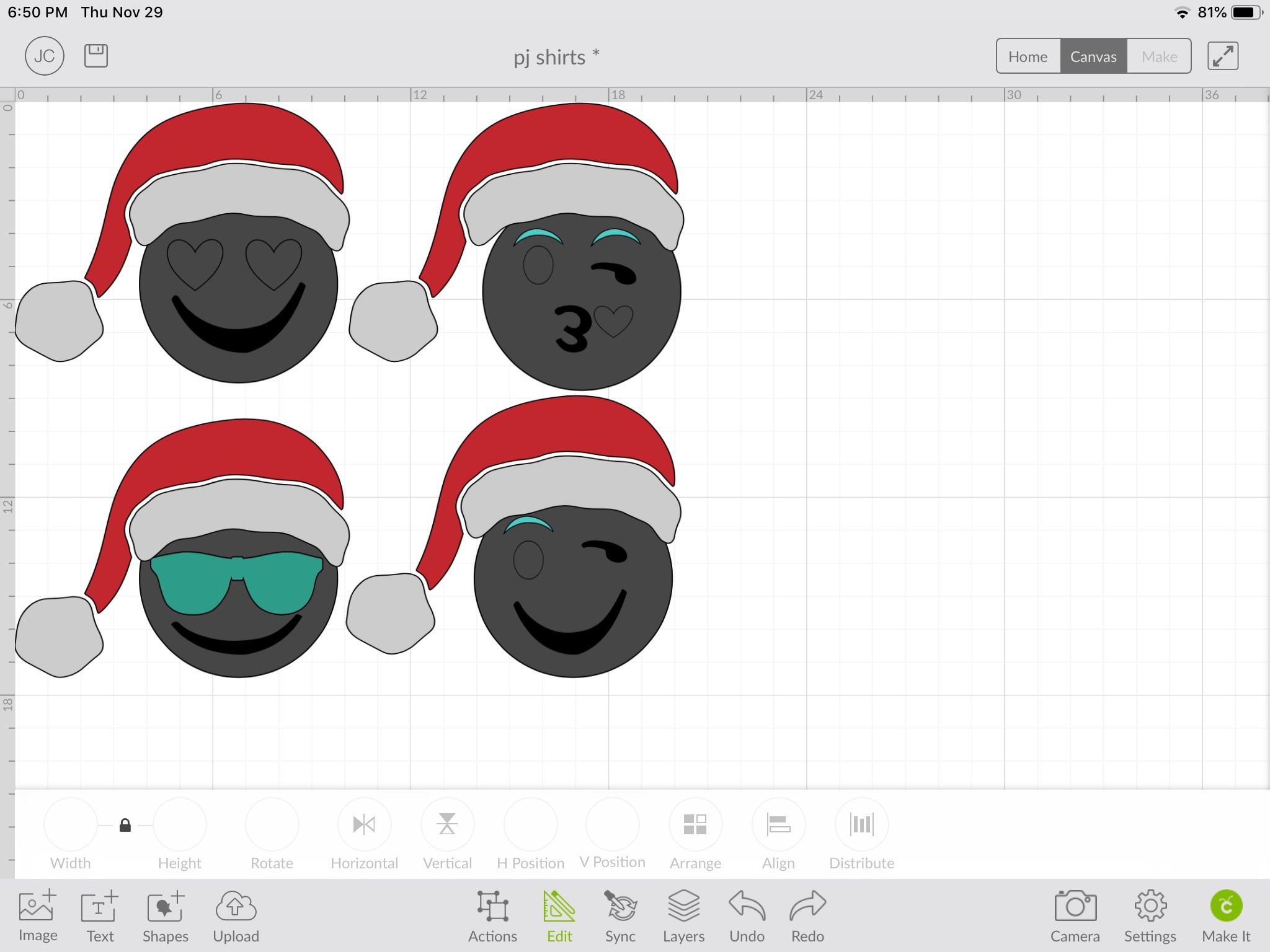Switch to the Home tab
This screenshot has height=952, width=1270.
pos(1028,56)
